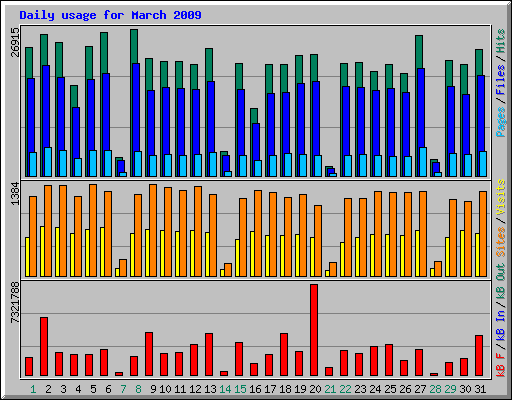Click the 'Hits' legend label

coord(501,41)
